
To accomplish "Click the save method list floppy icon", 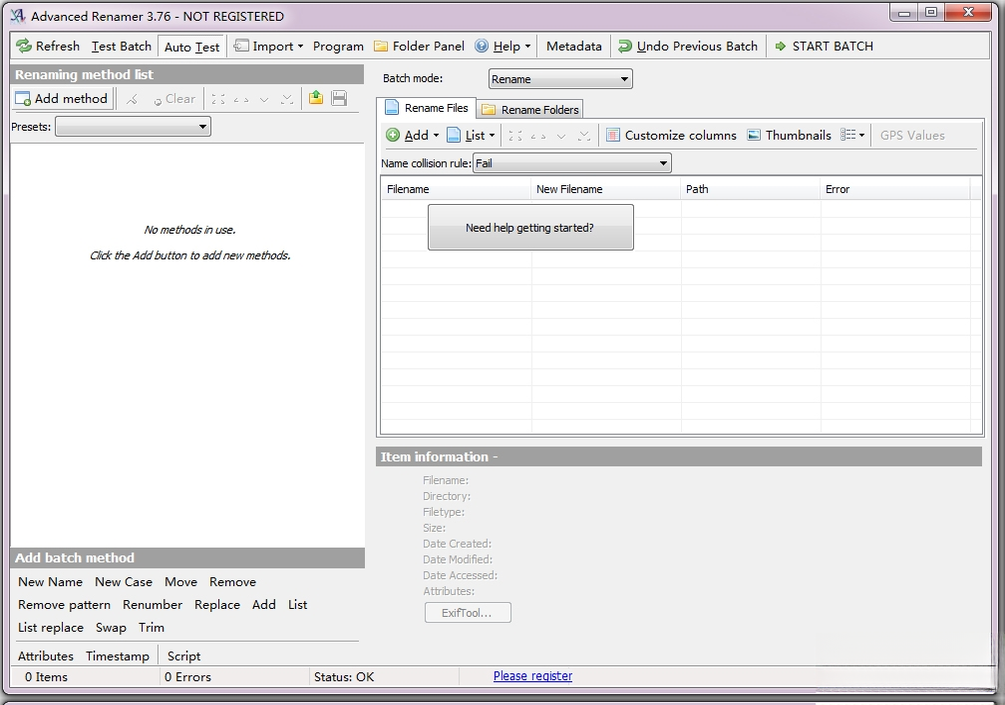I will 339,98.
